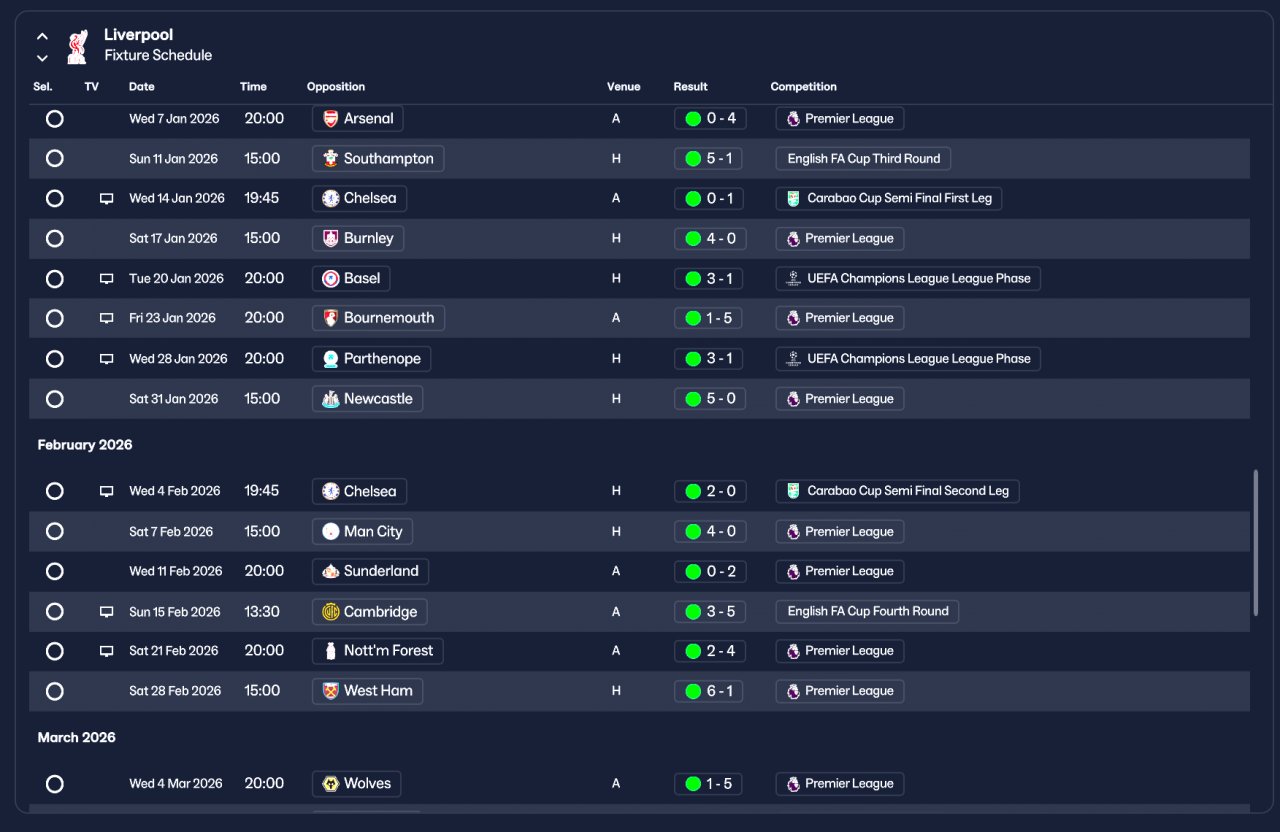1280x832 pixels.
Task: Open the 6 - 1 result against West Ham
Action: (x=709, y=691)
